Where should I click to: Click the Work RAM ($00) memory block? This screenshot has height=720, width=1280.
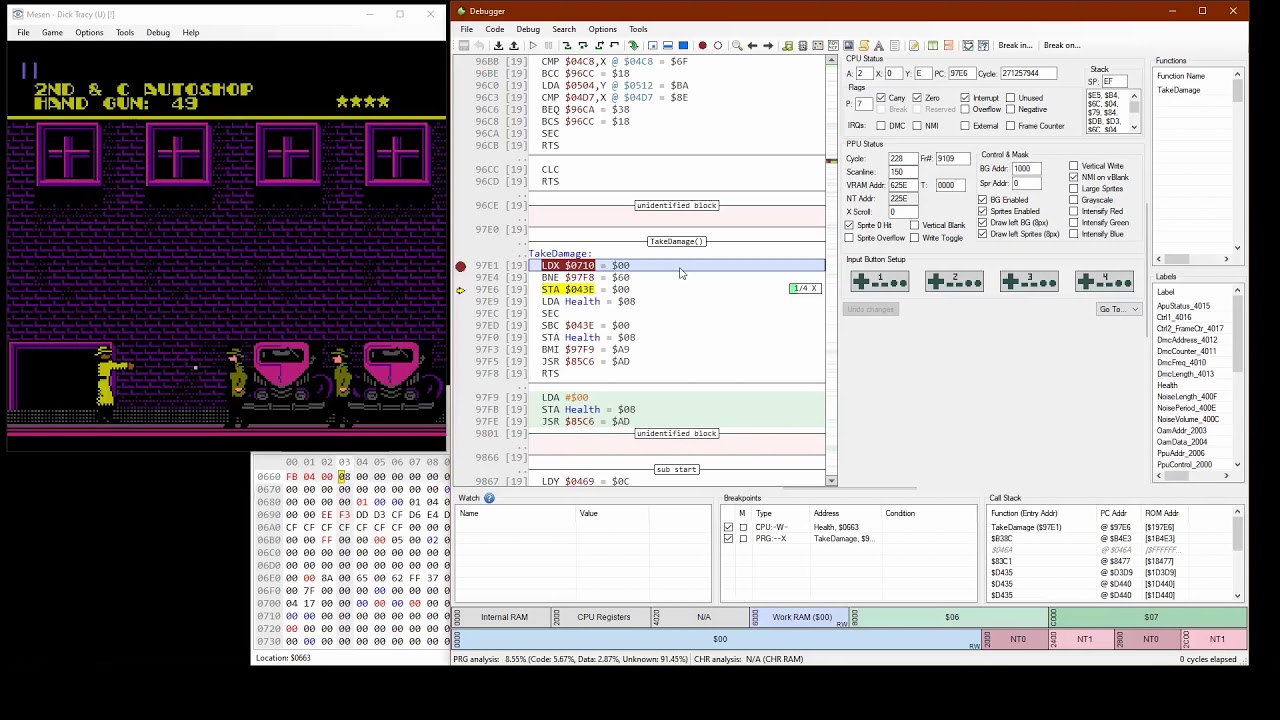click(801, 617)
